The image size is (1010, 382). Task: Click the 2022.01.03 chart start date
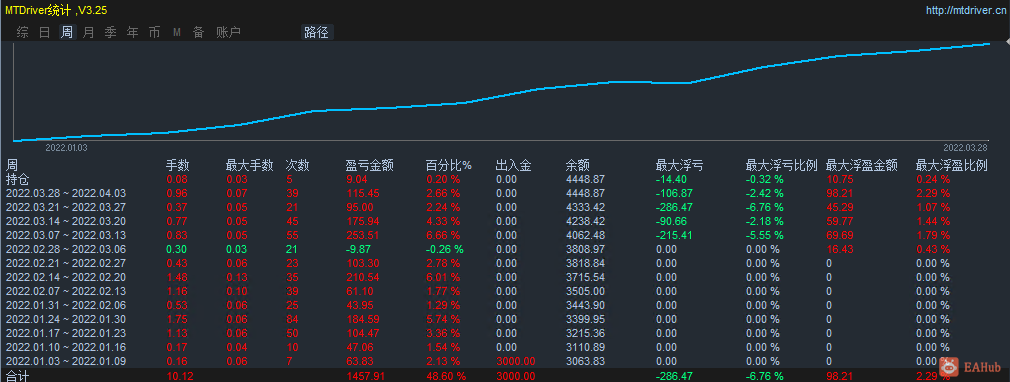pos(66,148)
